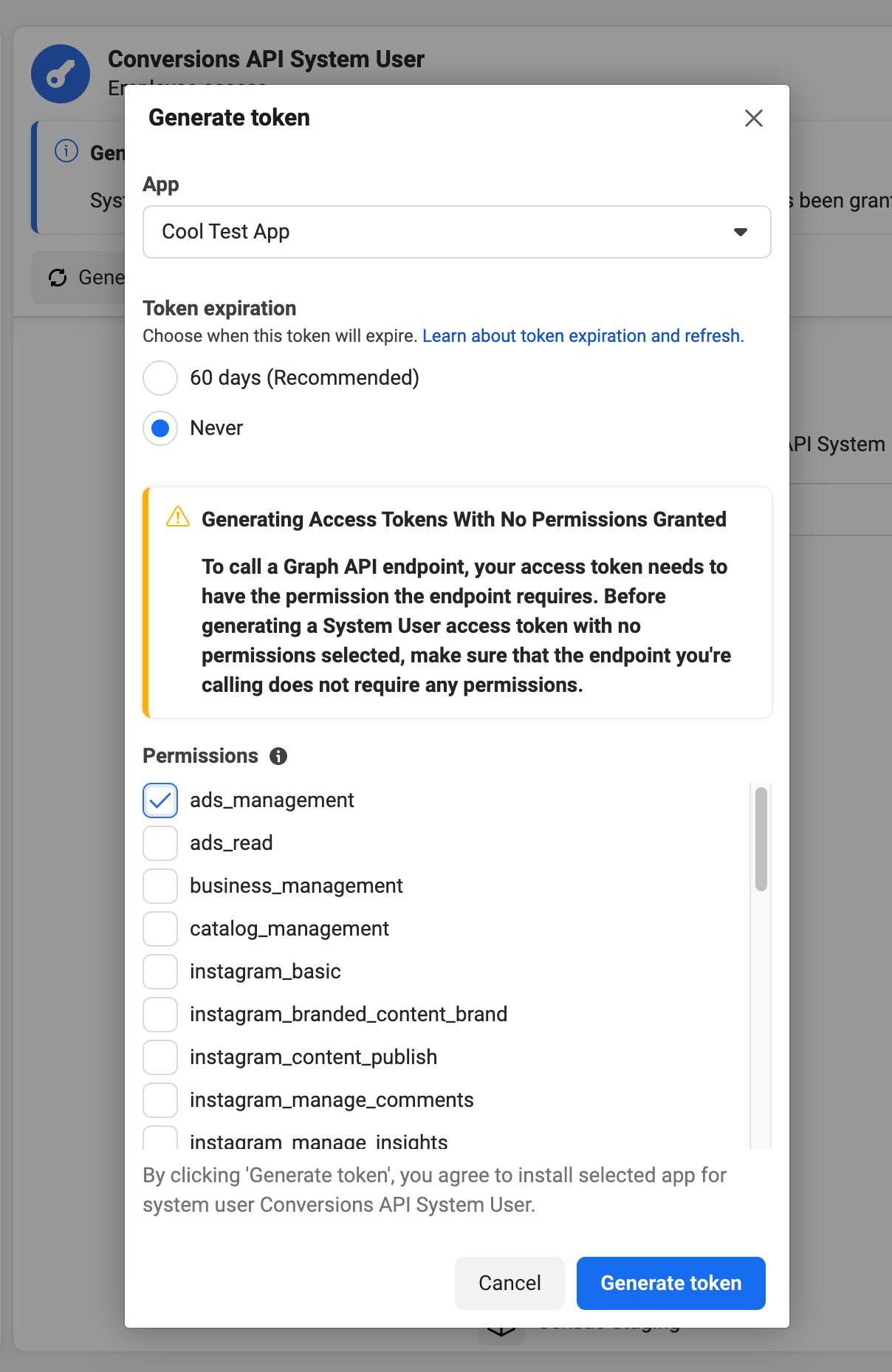Click the info circle icon in background banner
The width and height of the screenshot is (892, 1372).
66,151
